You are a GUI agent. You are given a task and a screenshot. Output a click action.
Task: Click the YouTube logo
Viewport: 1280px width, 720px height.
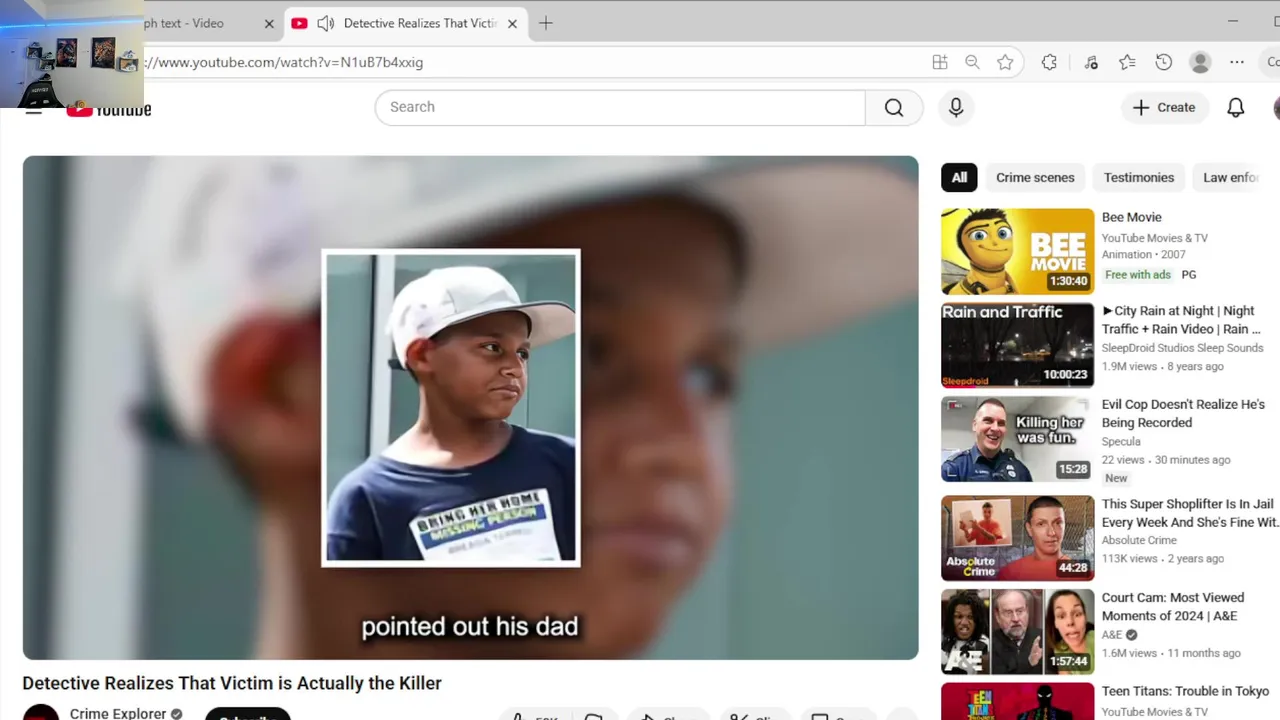pyautogui.click(x=109, y=109)
